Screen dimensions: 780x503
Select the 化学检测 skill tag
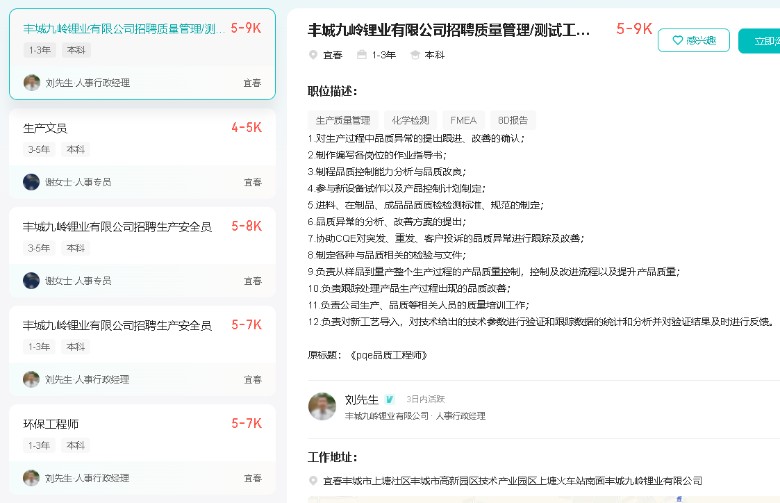(410, 120)
